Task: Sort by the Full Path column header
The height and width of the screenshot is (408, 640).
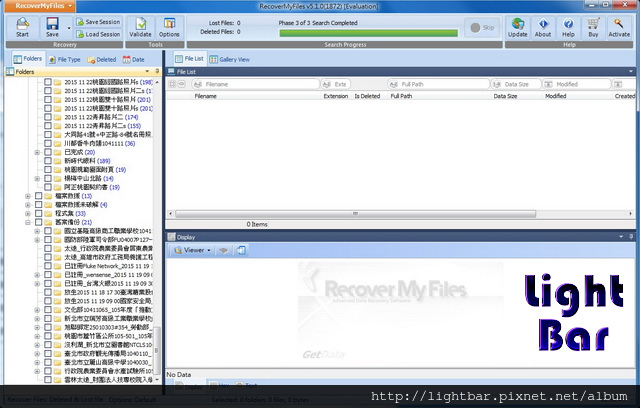Action: coord(401,96)
